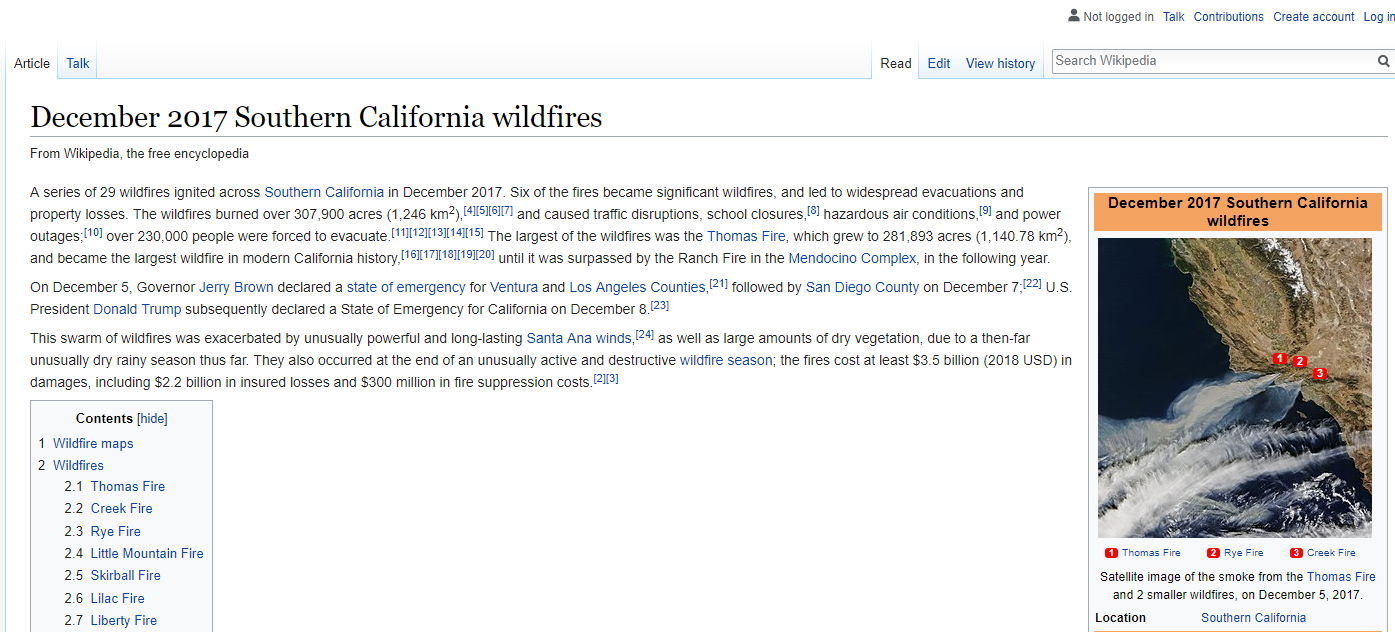
Task: Jump to Lilac Fire subsection
Action: coord(118,599)
